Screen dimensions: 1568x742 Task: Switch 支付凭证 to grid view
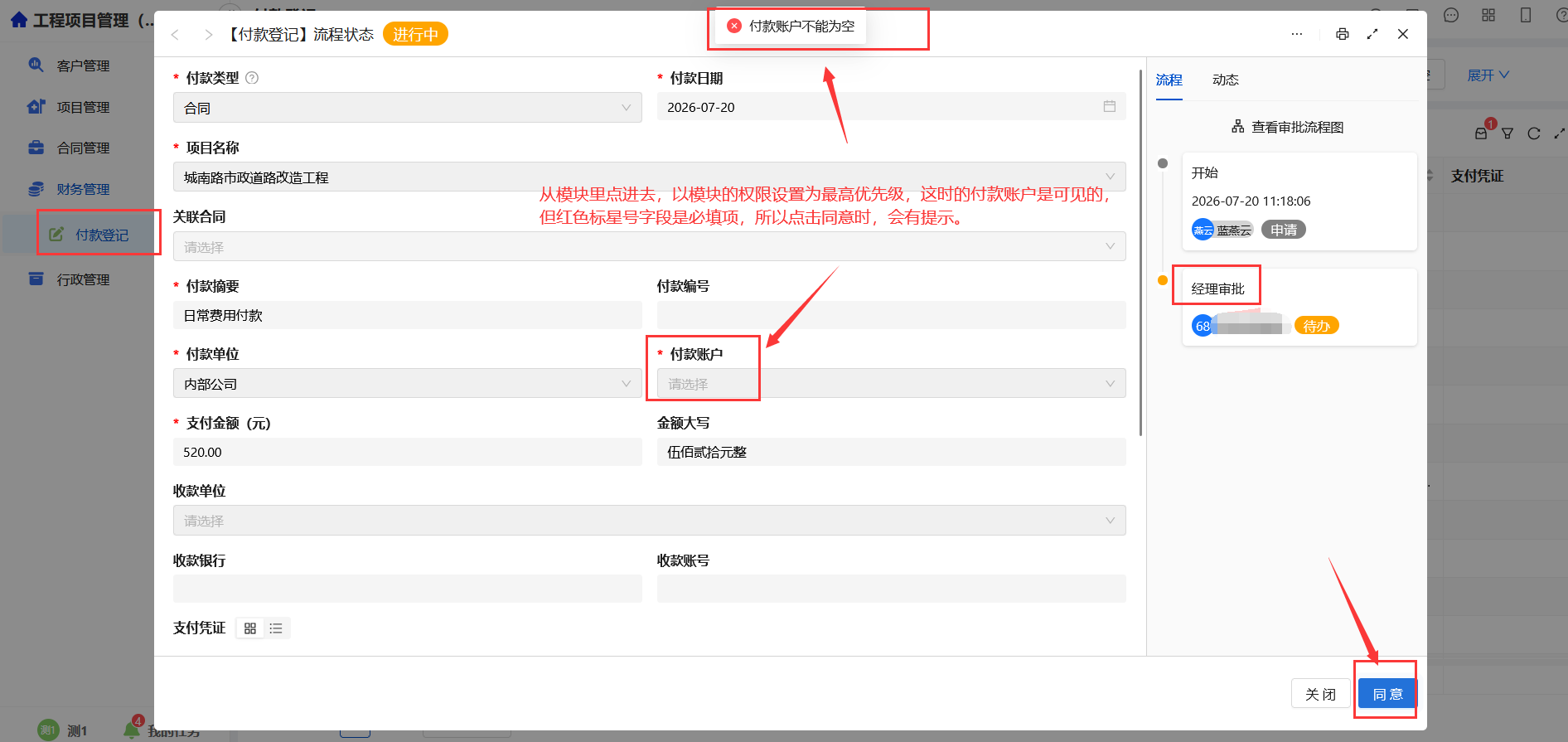250,628
